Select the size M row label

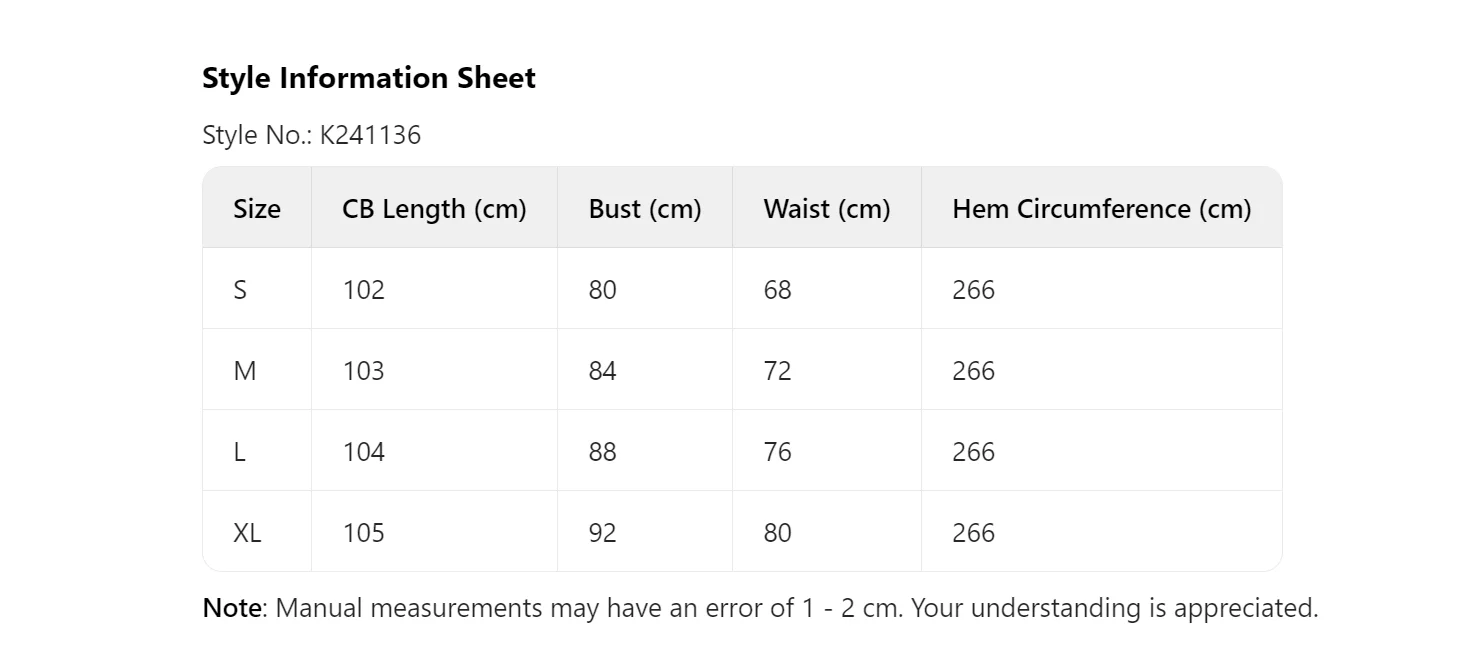(245, 371)
